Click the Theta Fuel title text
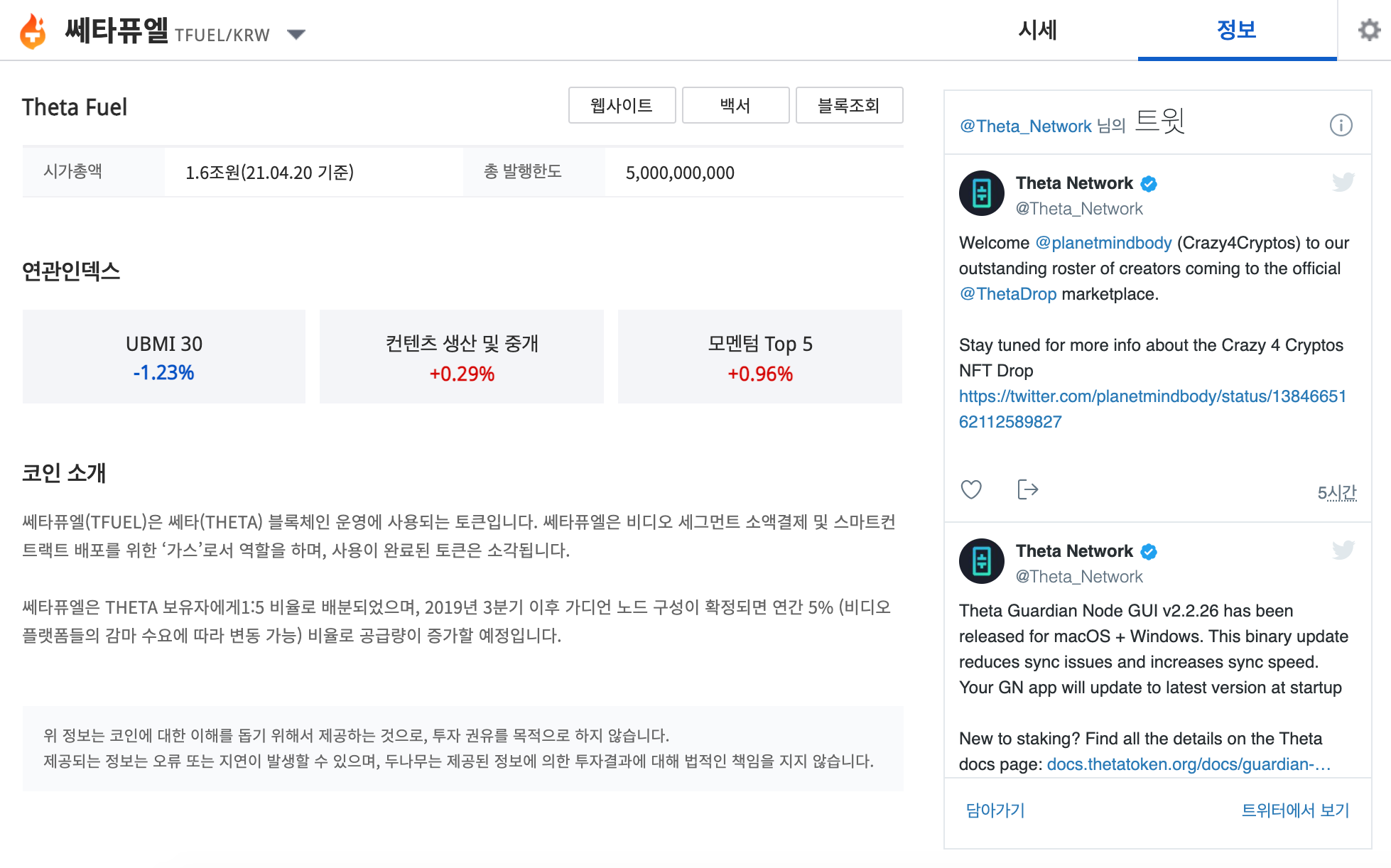1391x868 pixels. pos(75,107)
